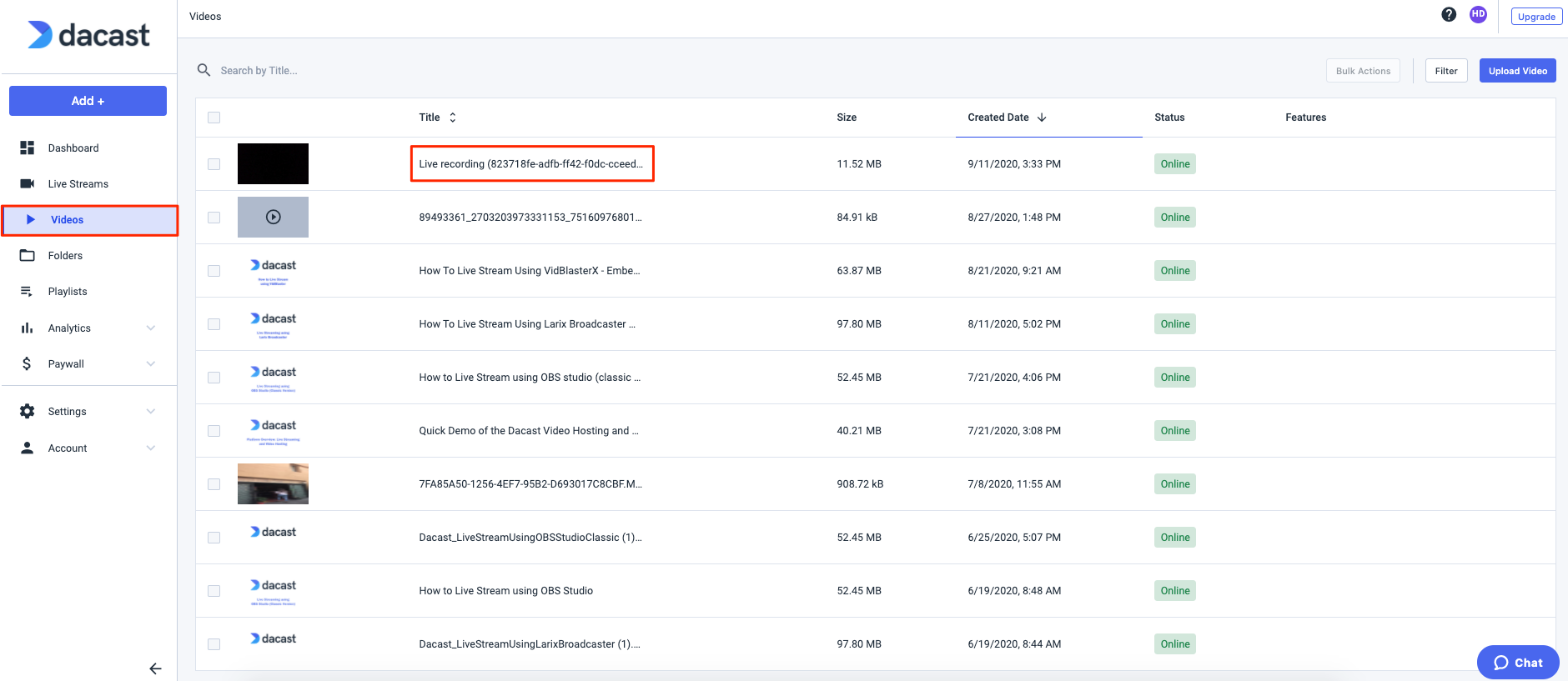
Task: Select checkbox for Larix Broadcaster how-to row
Action: click(x=214, y=324)
